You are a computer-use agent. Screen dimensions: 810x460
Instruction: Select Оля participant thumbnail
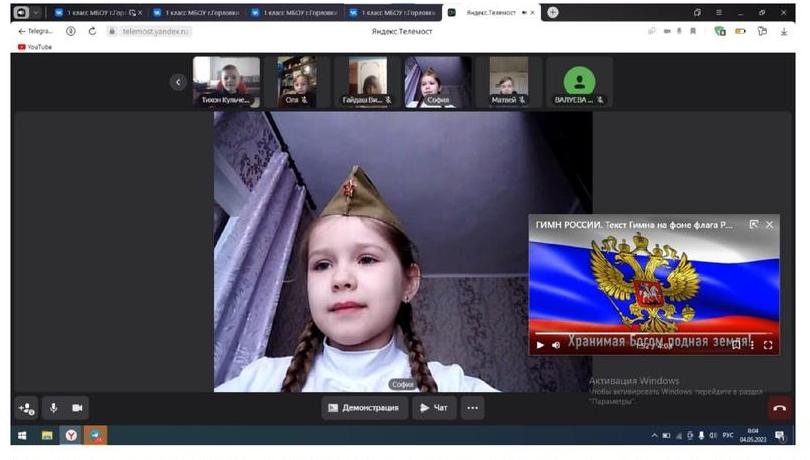[297, 82]
